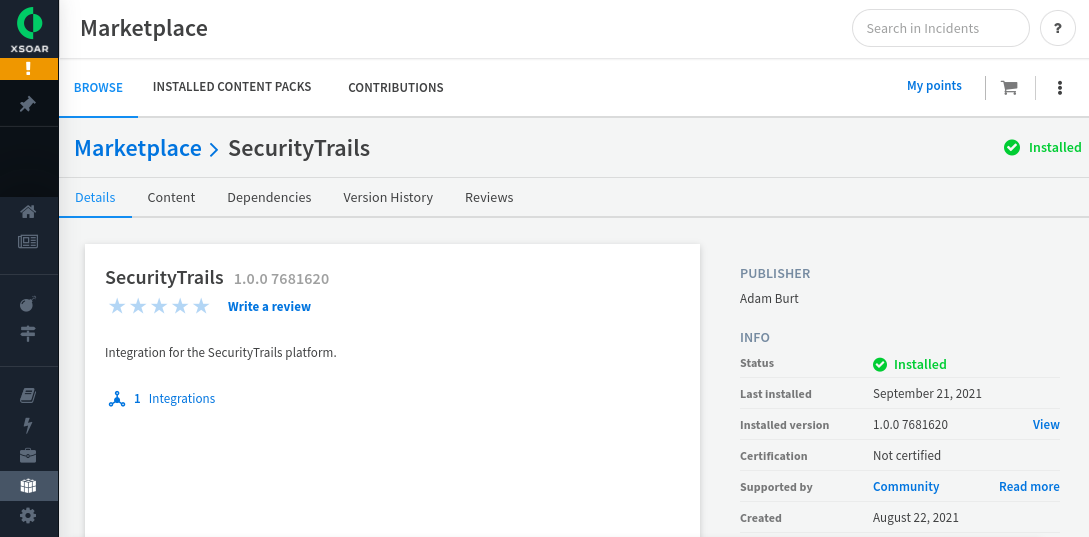Click the INFO section heading
Screen dimensions: 1089x537
coord(755,338)
